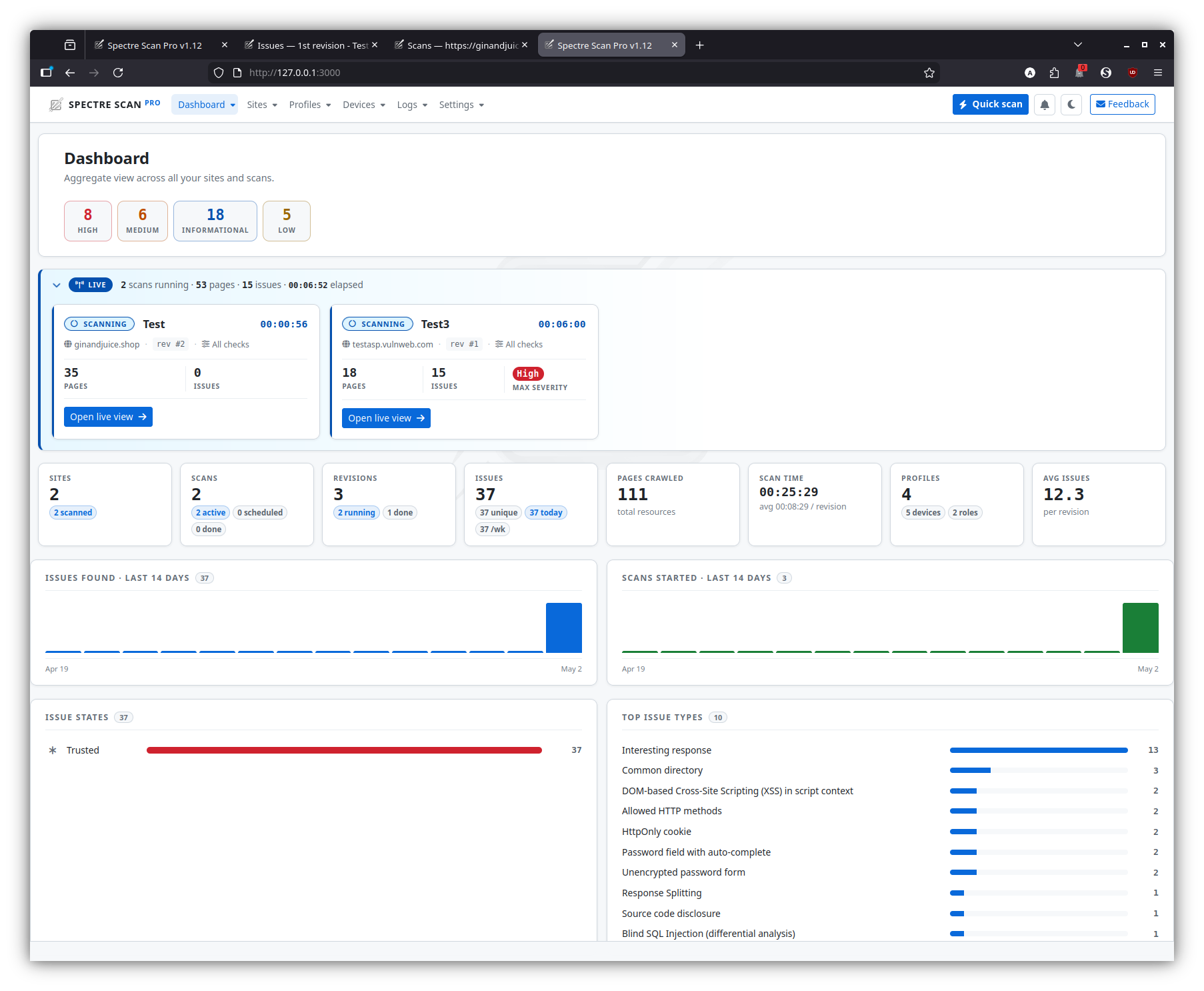This screenshot has width=1204, height=991.
Task: Open the Sites dropdown menu
Action: 262,105
